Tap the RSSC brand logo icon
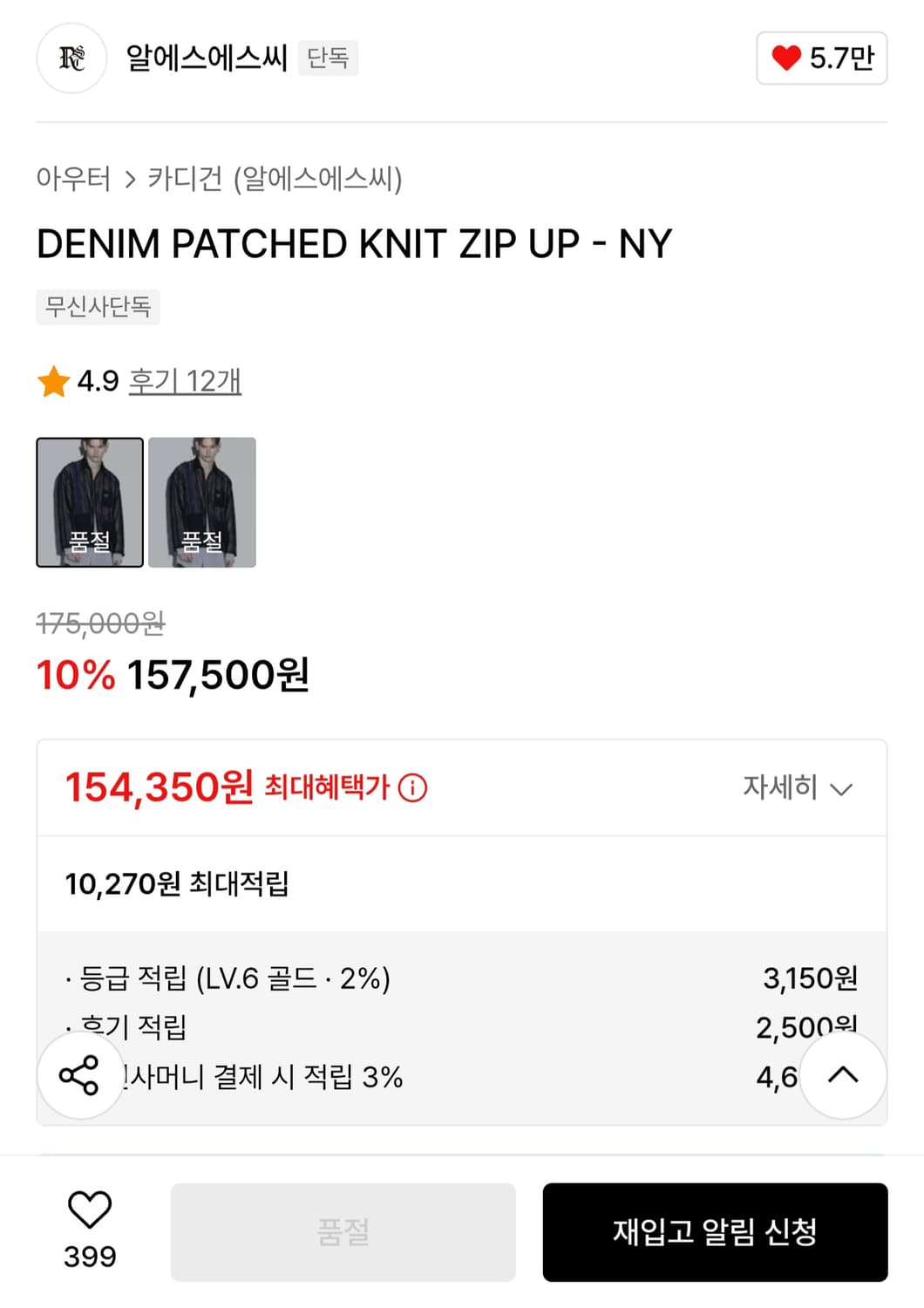 coord(71,58)
